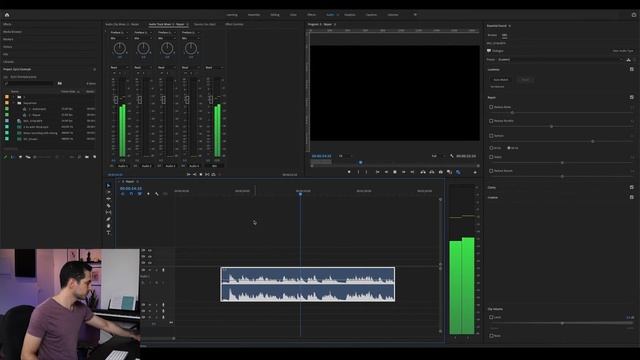This screenshot has width=640, height=360.
Task: Expand the Loudness section
Action: coord(493,69)
